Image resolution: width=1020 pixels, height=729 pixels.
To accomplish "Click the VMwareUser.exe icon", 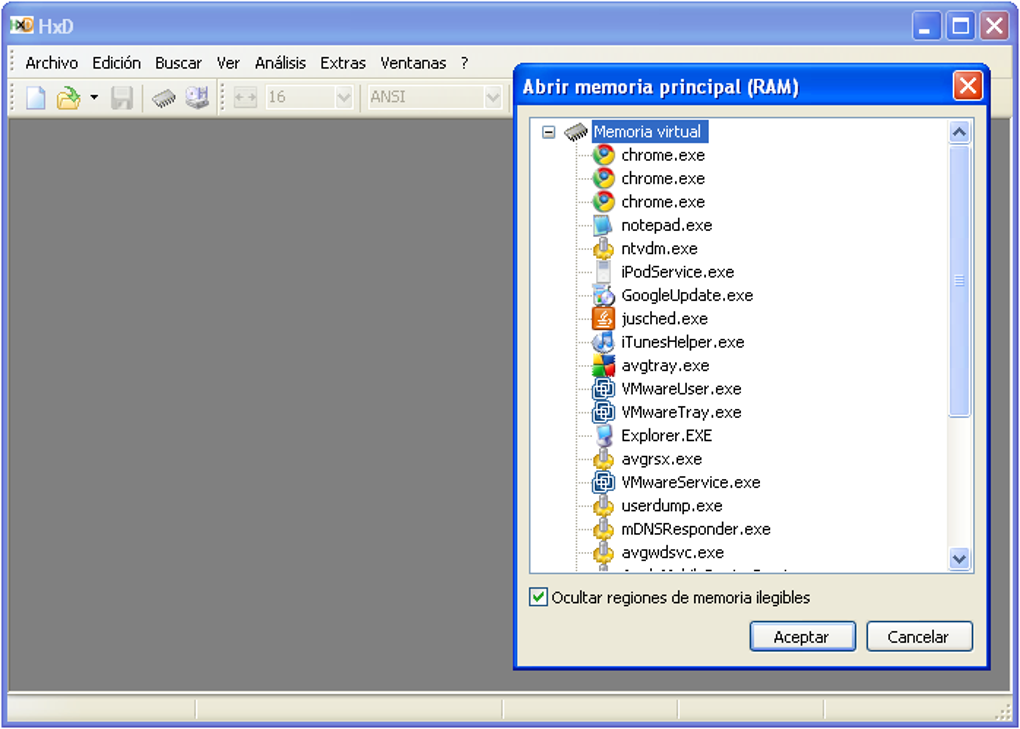I will coord(603,390).
